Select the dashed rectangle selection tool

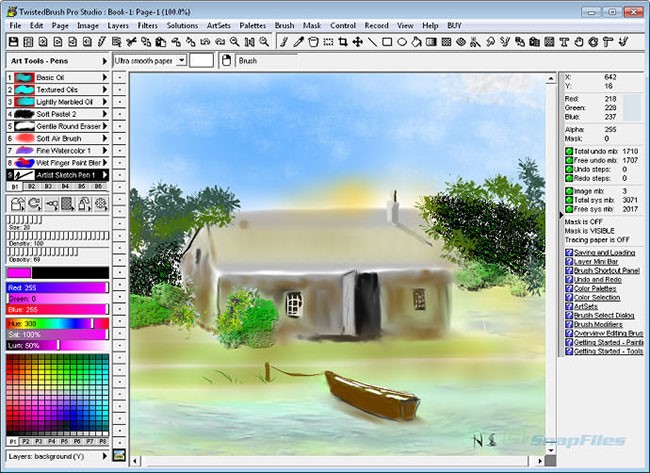[328, 42]
